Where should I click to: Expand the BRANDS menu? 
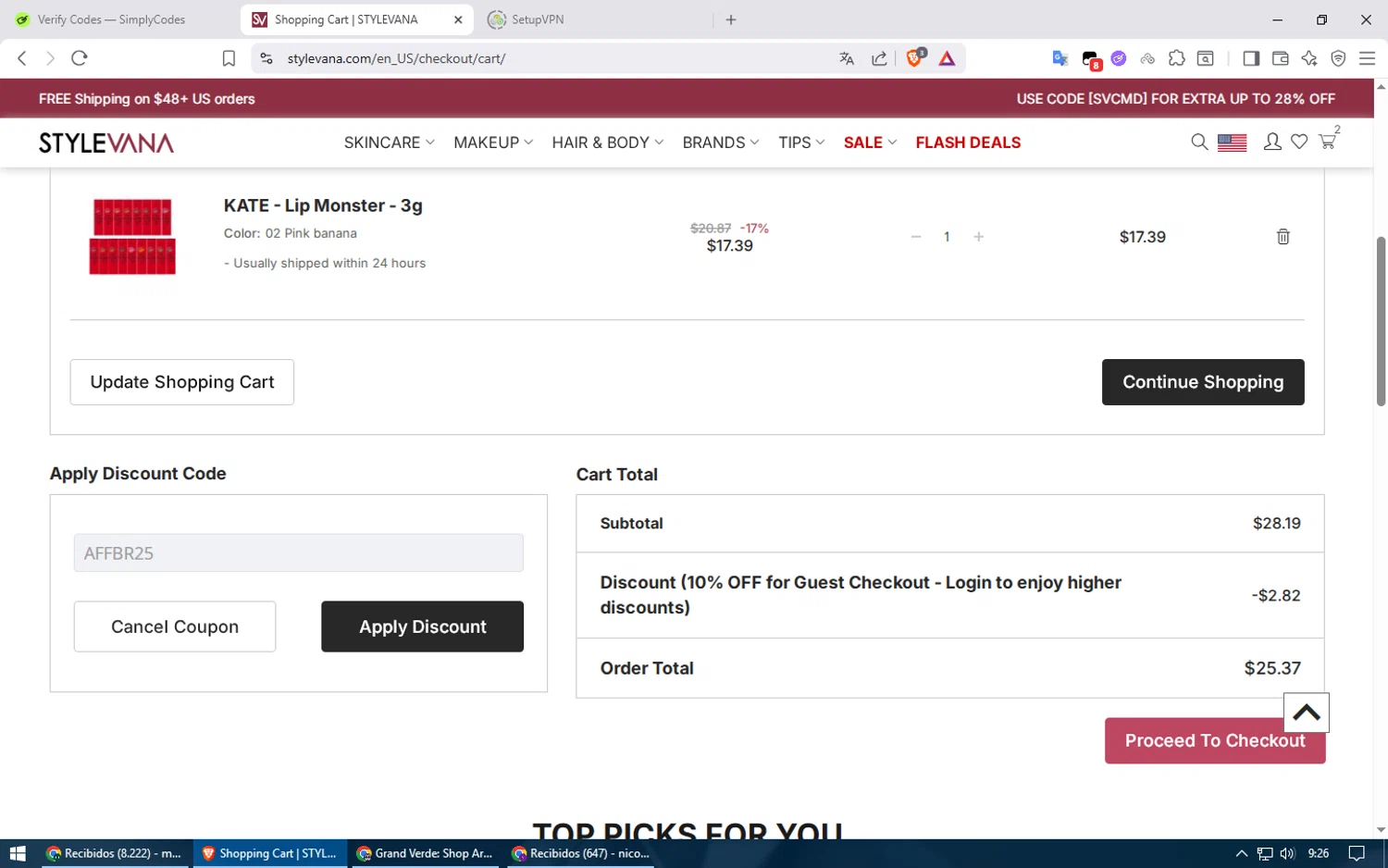pos(721,143)
